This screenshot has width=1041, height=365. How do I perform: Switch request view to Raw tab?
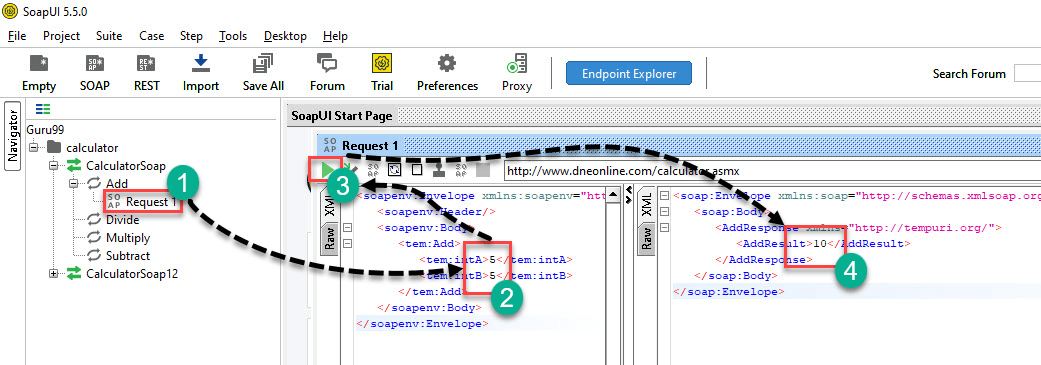tap(329, 237)
